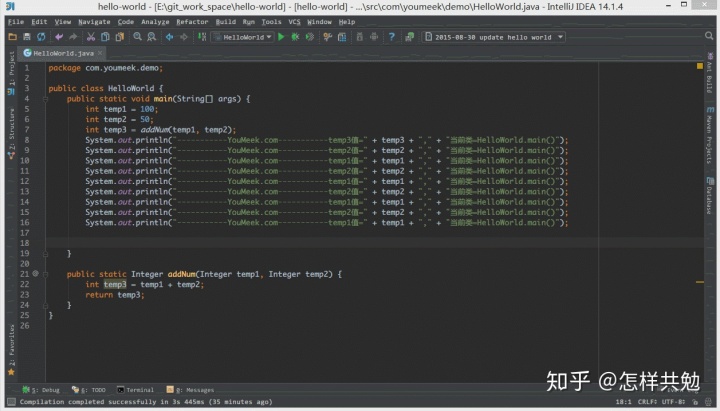The width and height of the screenshot is (720, 411).
Task: Toggle the TODO tool window button
Action: tap(89, 390)
